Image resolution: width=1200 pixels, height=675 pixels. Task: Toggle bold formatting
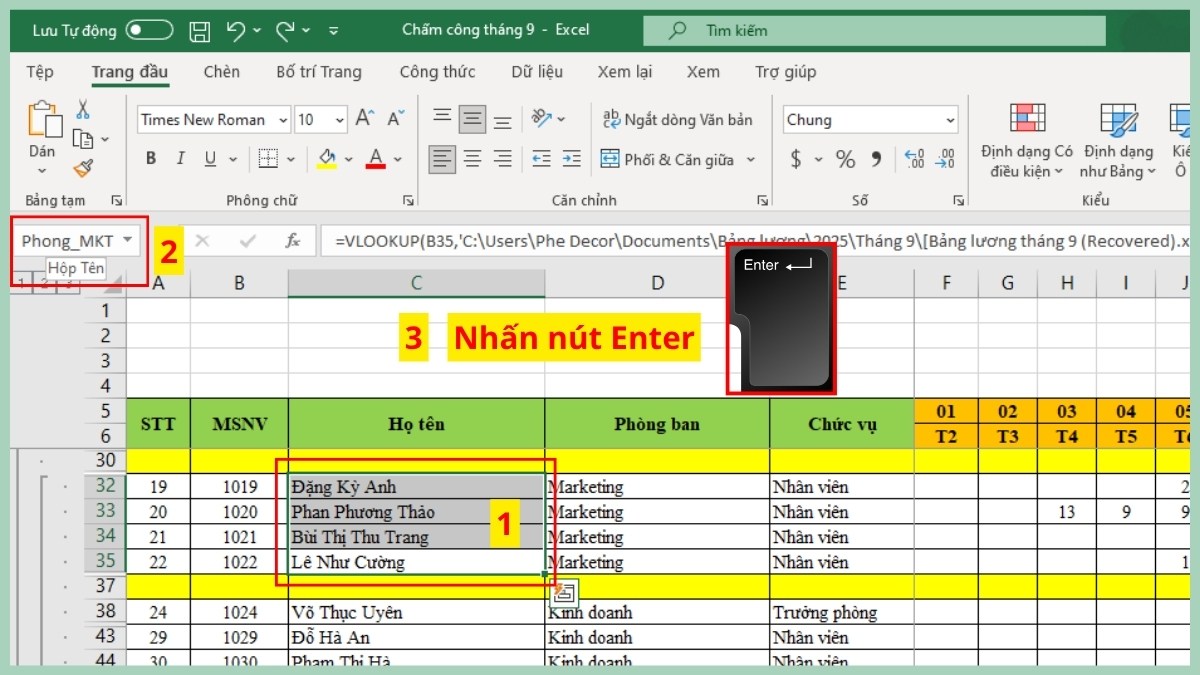tap(149, 158)
